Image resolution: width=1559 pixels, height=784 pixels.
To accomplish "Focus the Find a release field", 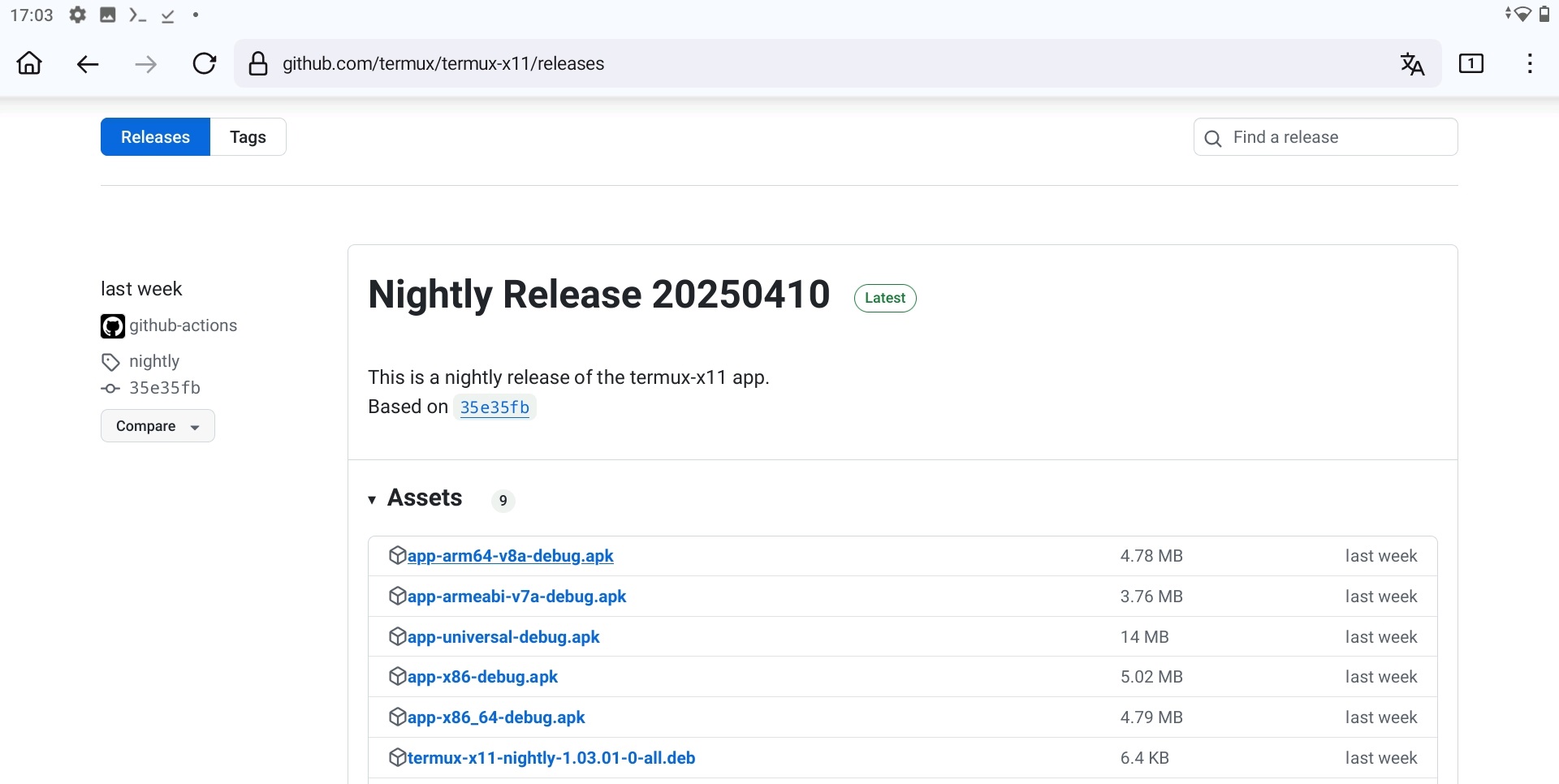I will point(1326,137).
